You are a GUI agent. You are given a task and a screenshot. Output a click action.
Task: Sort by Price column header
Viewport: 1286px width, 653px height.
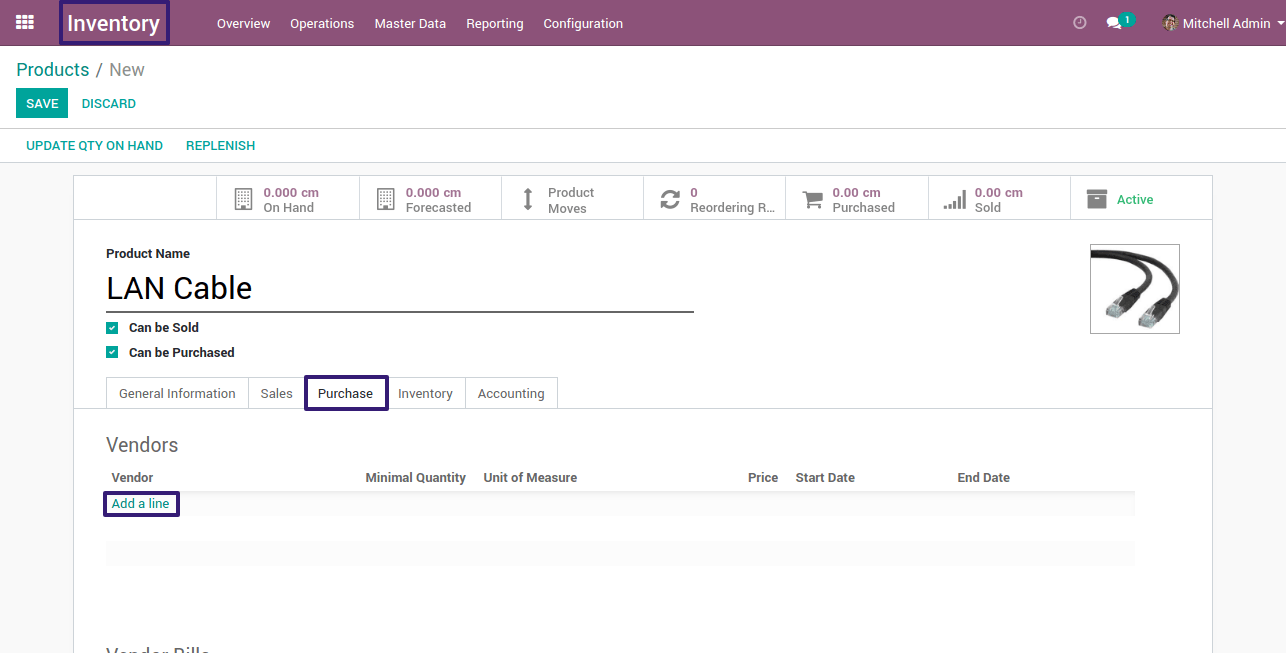point(763,478)
